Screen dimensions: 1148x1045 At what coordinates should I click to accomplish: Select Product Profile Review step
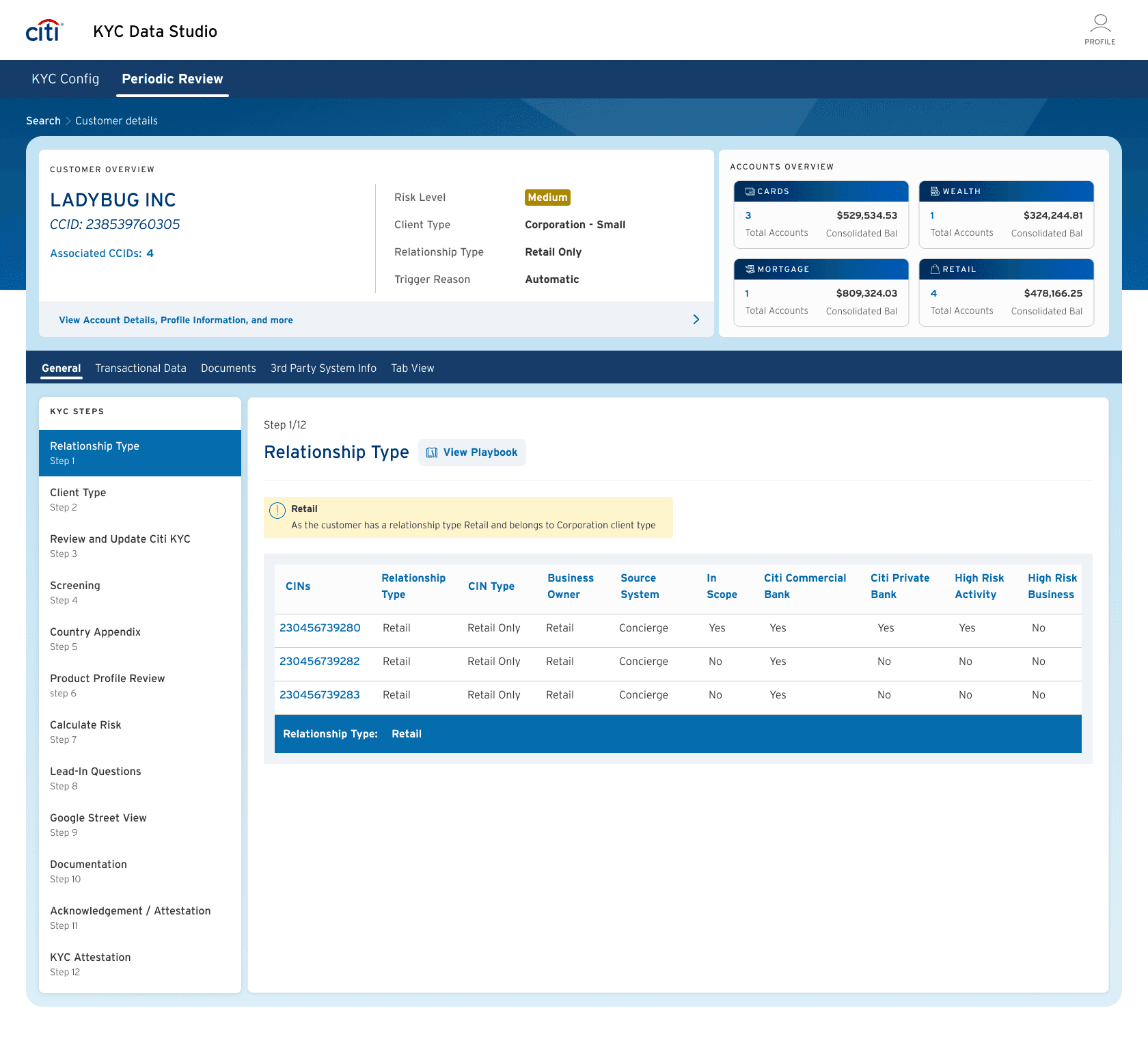point(140,686)
